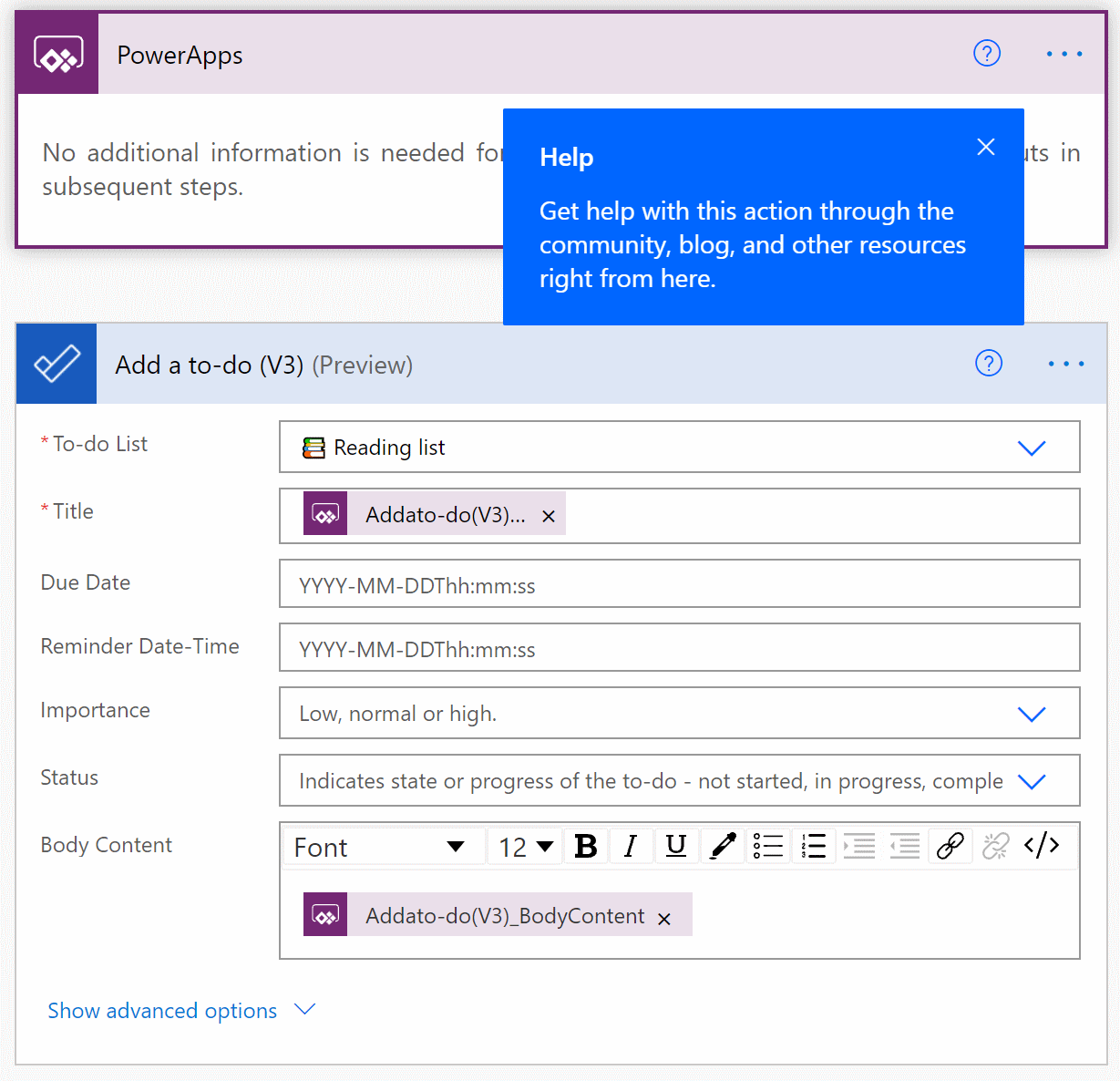Screen dimensions: 1120x1081
Task: Click the PowerApps trigger icon
Action: [x=58, y=55]
